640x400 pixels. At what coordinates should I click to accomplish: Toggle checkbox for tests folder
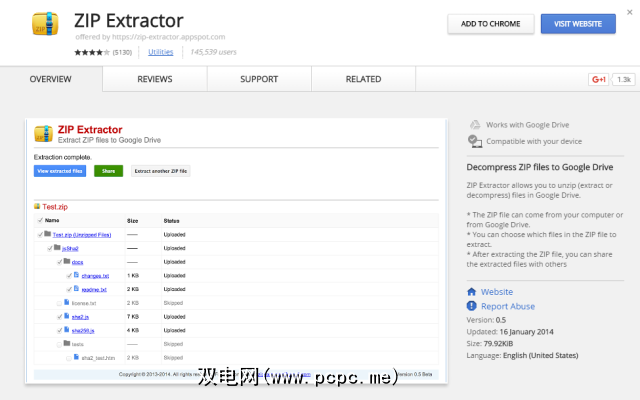[x=59, y=344]
